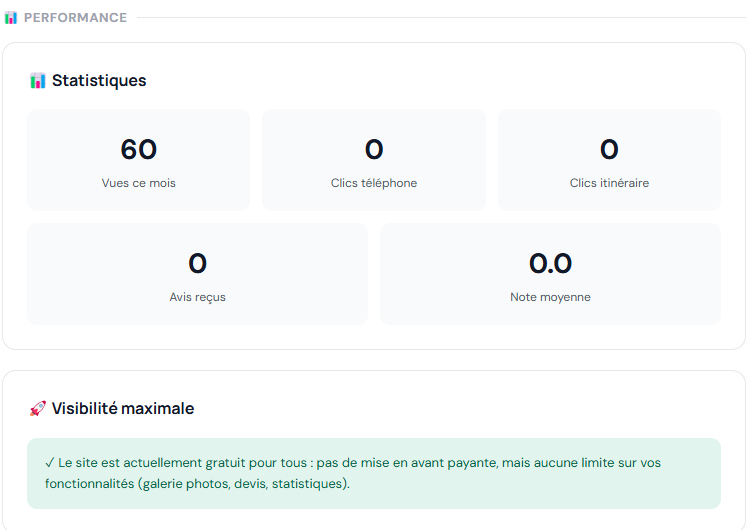750x530 pixels.
Task: Select the 'Avis reçus' label
Action: pos(198,297)
